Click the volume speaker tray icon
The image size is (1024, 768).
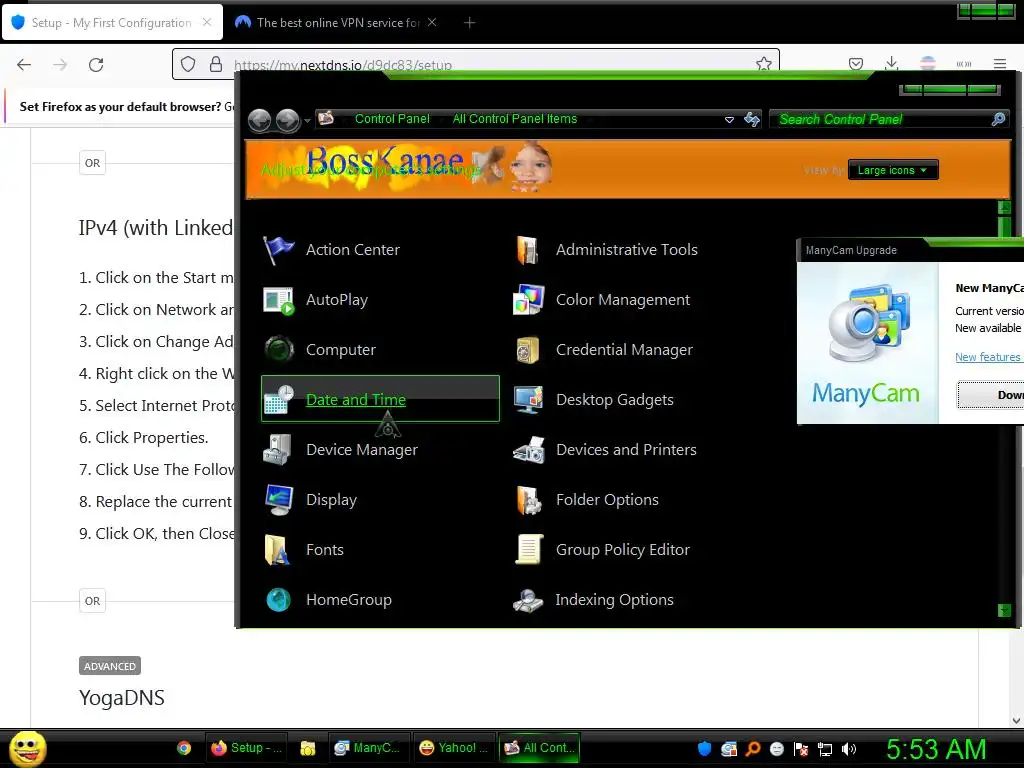coord(848,749)
